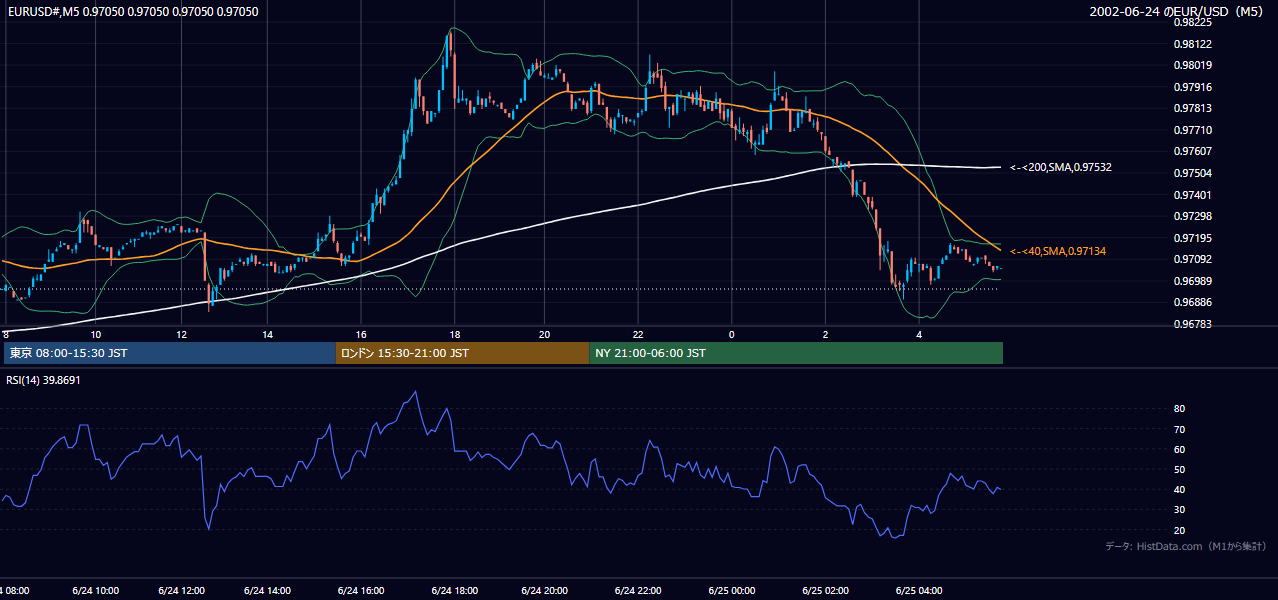Click price axis value 0.98122
This screenshot has height=600, width=1278.
[x=1192, y=44]
